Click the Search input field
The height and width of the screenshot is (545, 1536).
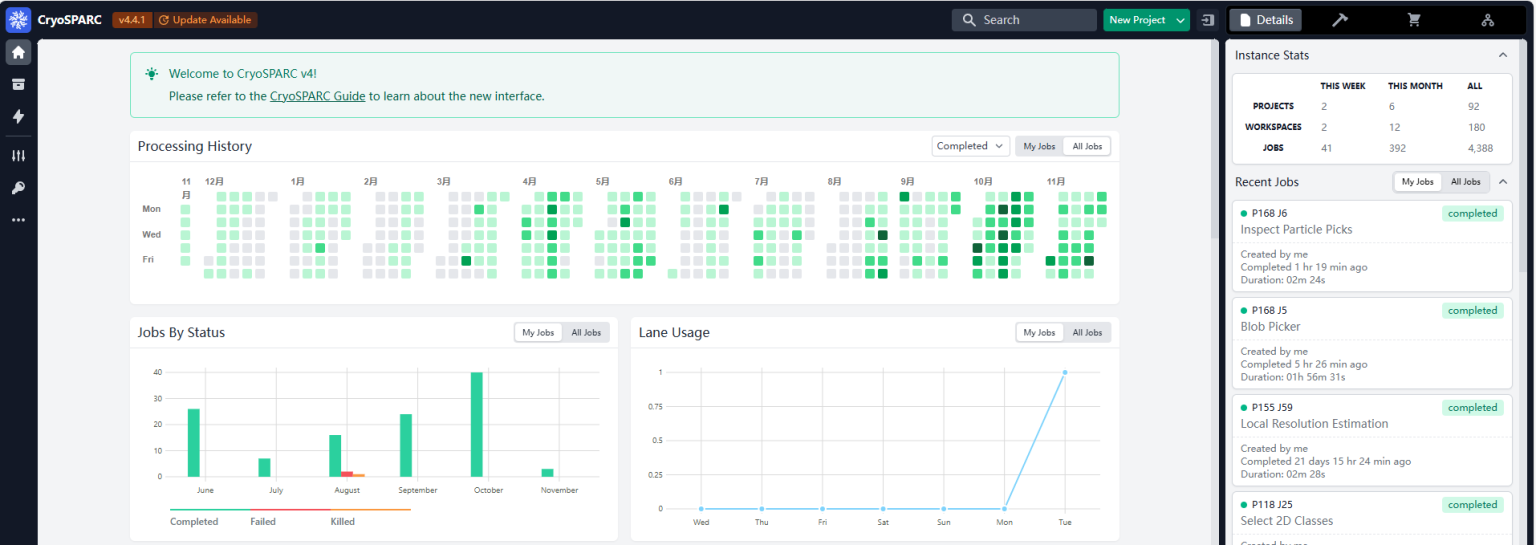click(x=1024, y=20)
